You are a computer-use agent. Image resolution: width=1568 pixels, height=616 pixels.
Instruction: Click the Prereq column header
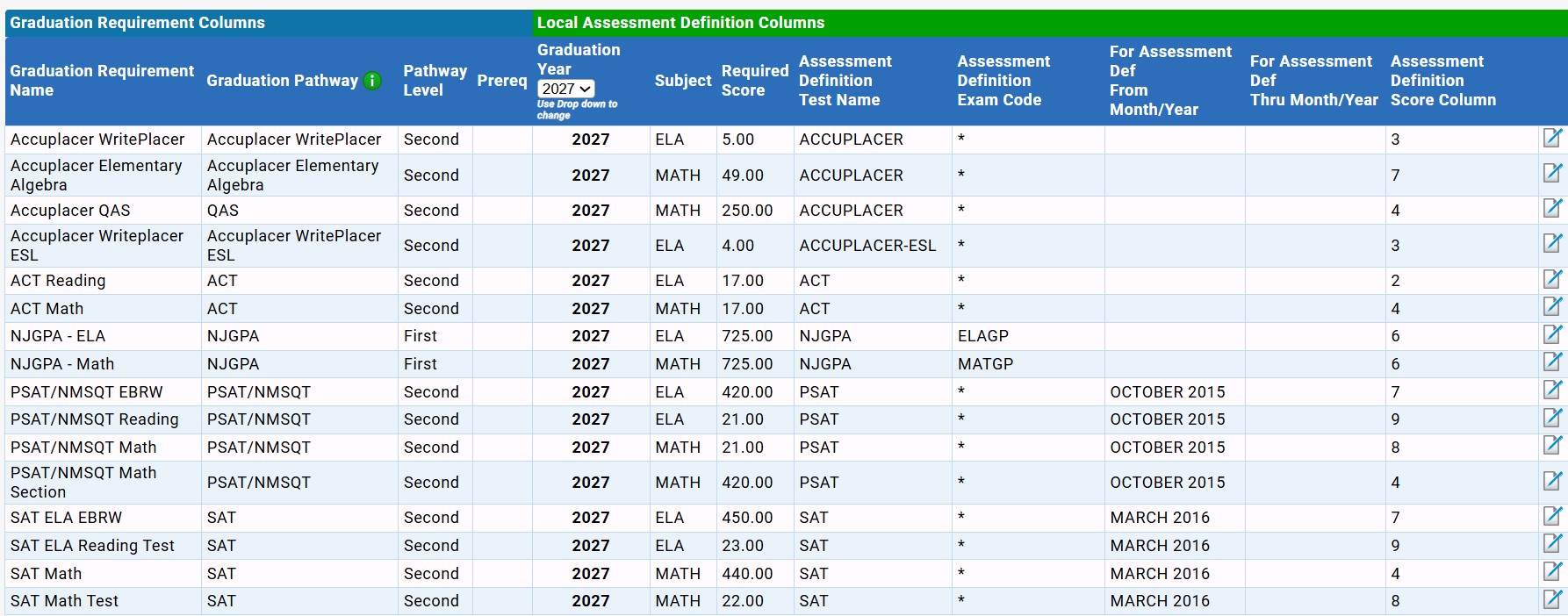pyautogui.click(x=502, y=81)
